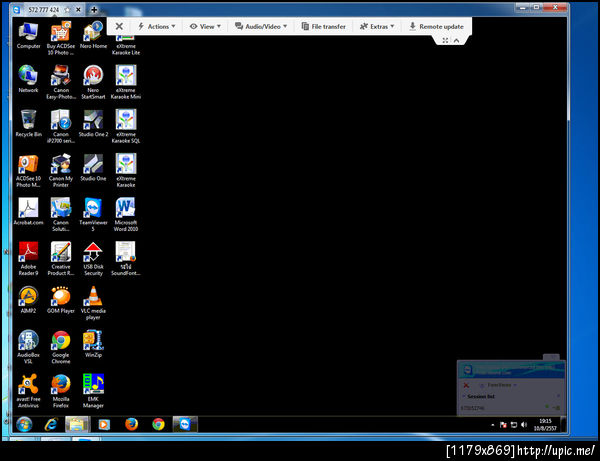This screenshot has width=600, height=461.
Task: Launch Internet Explorer from remote taskbar
Action: 51,424
